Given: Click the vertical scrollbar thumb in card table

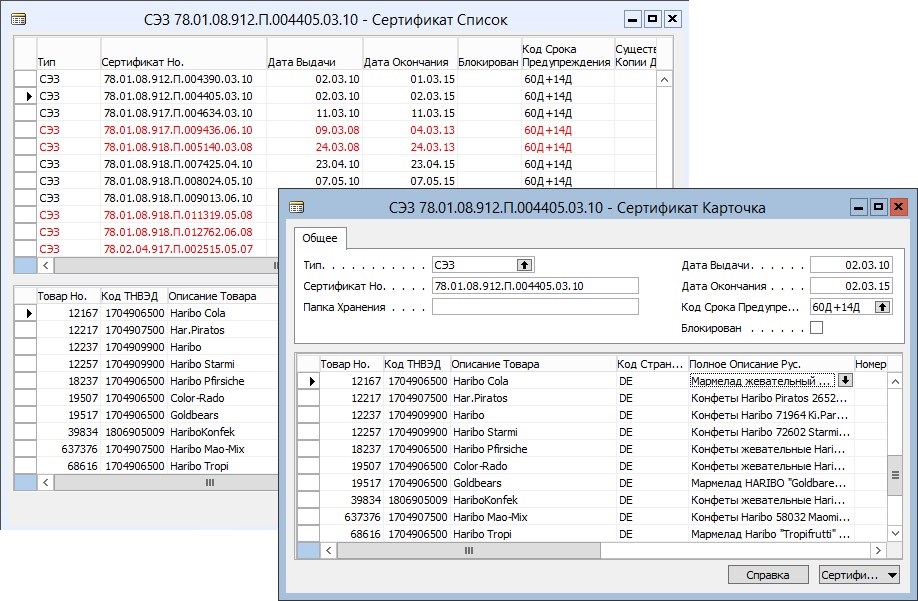Looking at the screenshot, I should coord(895,475).
